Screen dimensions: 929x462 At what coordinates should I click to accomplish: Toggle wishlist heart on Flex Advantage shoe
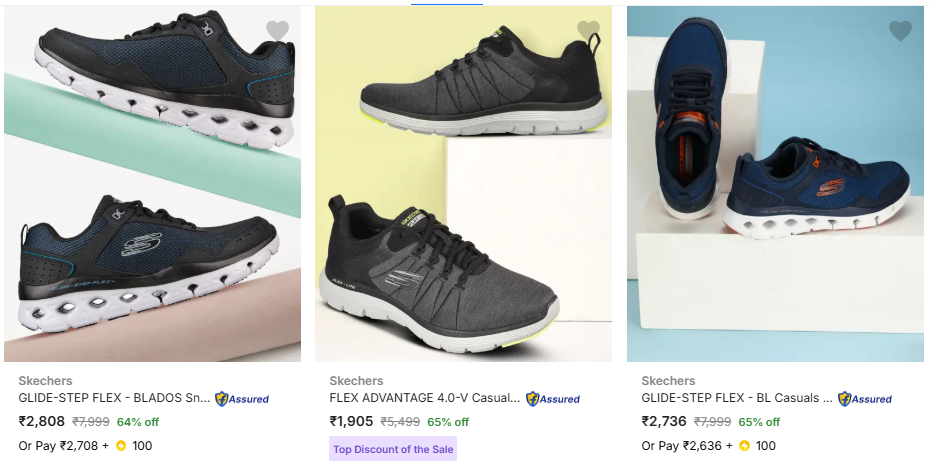tap(589, 31)
